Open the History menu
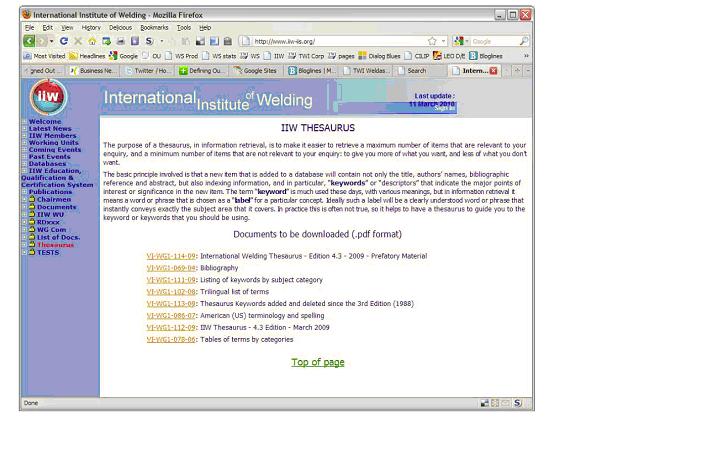720x450 pixels. point(91,28)
